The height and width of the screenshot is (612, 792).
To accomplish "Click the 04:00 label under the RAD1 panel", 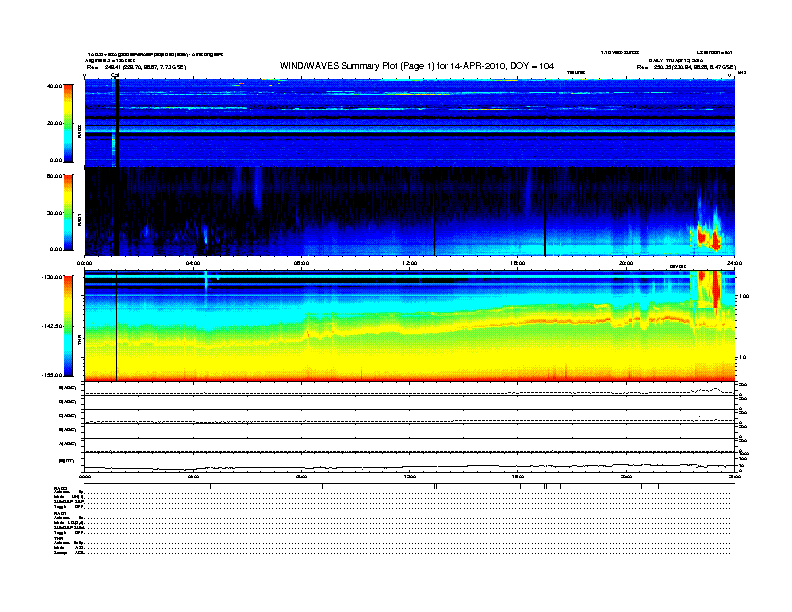I will [193, 264].
